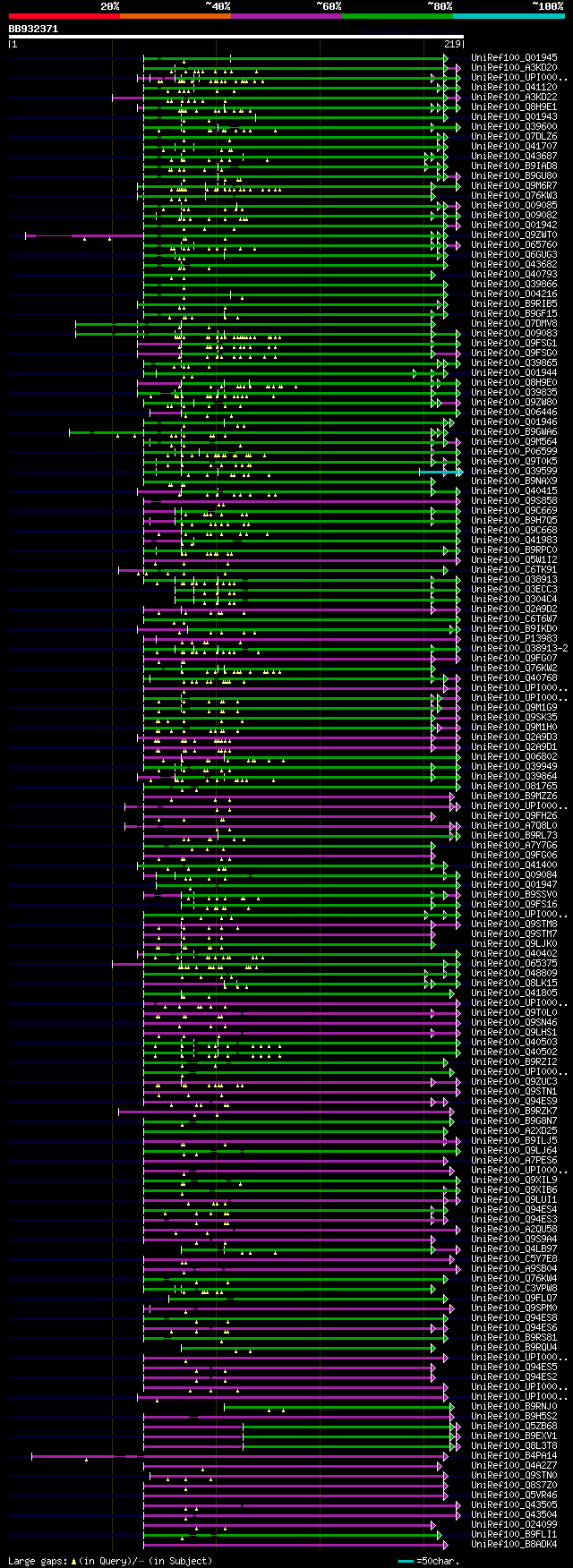
Task: Select the UniRef100_B9RZI2 row label
Action: tap(514, 1062)
